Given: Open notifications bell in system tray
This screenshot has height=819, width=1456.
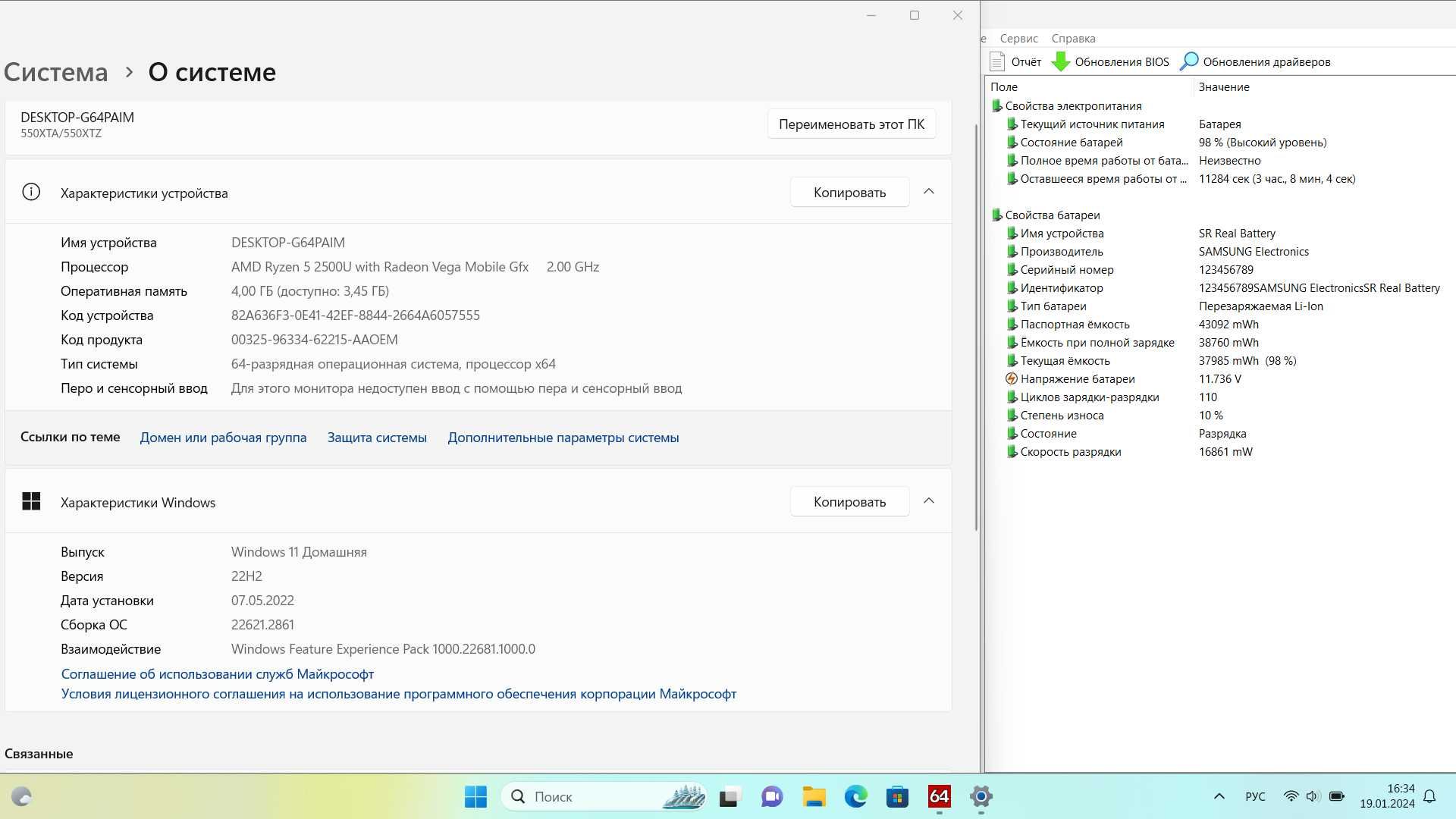Looking at the screenshot, I should coord(1429,796).
